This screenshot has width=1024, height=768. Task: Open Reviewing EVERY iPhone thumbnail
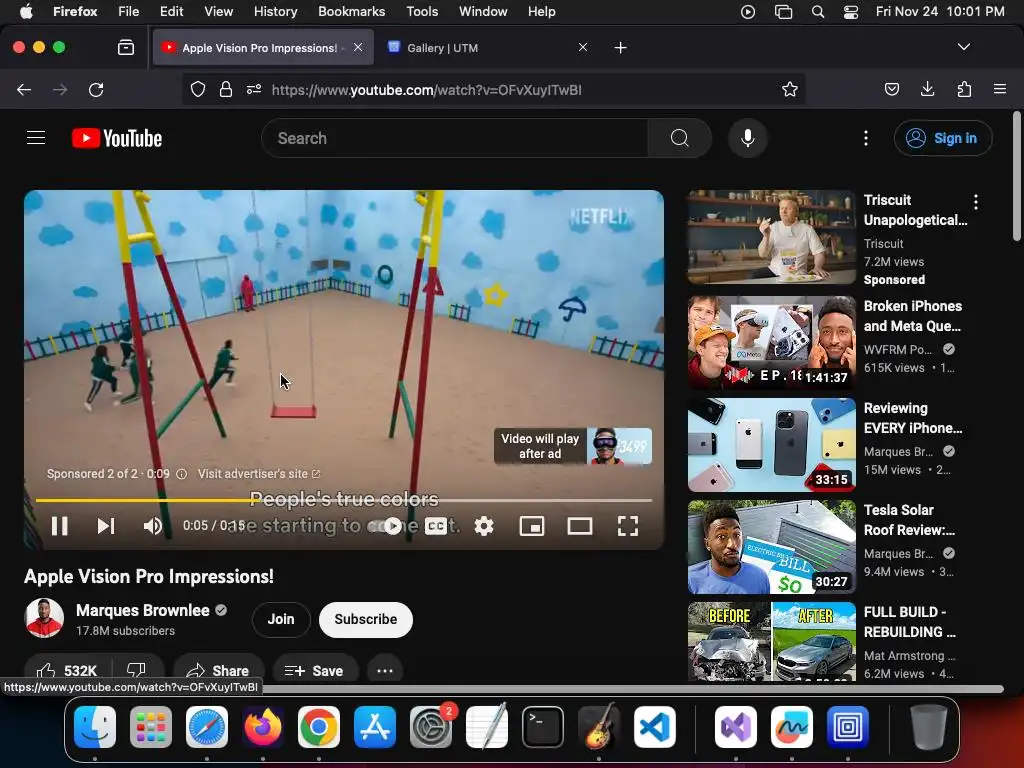[771, 444]
